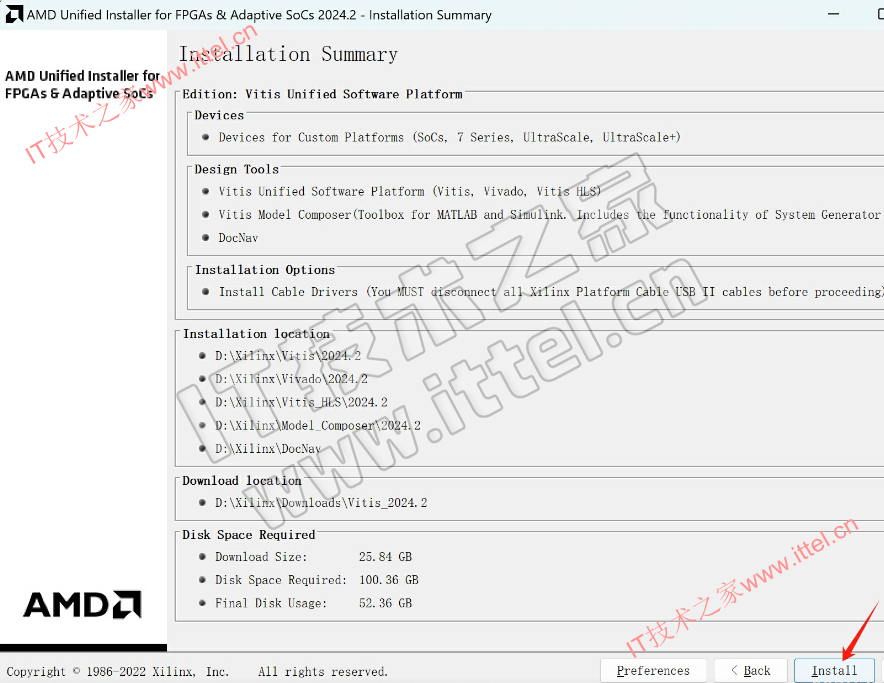Select the path 'D:\Xilinx\Model_Composer\2024.2'

tap(317, 425)
